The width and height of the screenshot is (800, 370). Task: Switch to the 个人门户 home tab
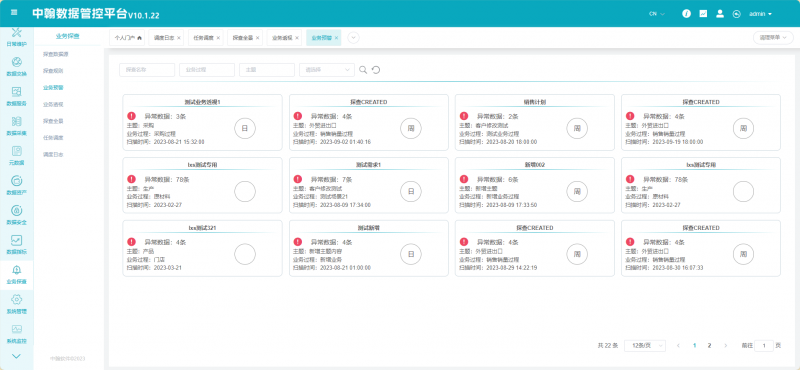point(128,38)
